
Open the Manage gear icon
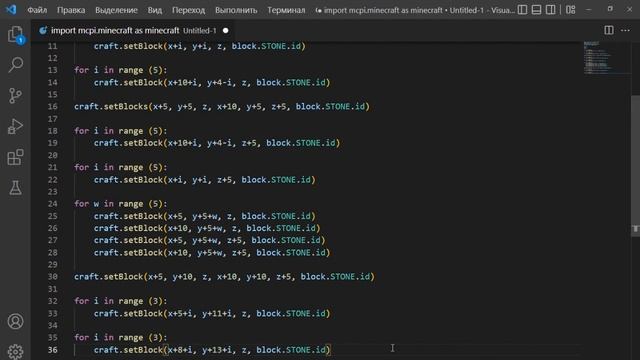[x=16, y=351]
